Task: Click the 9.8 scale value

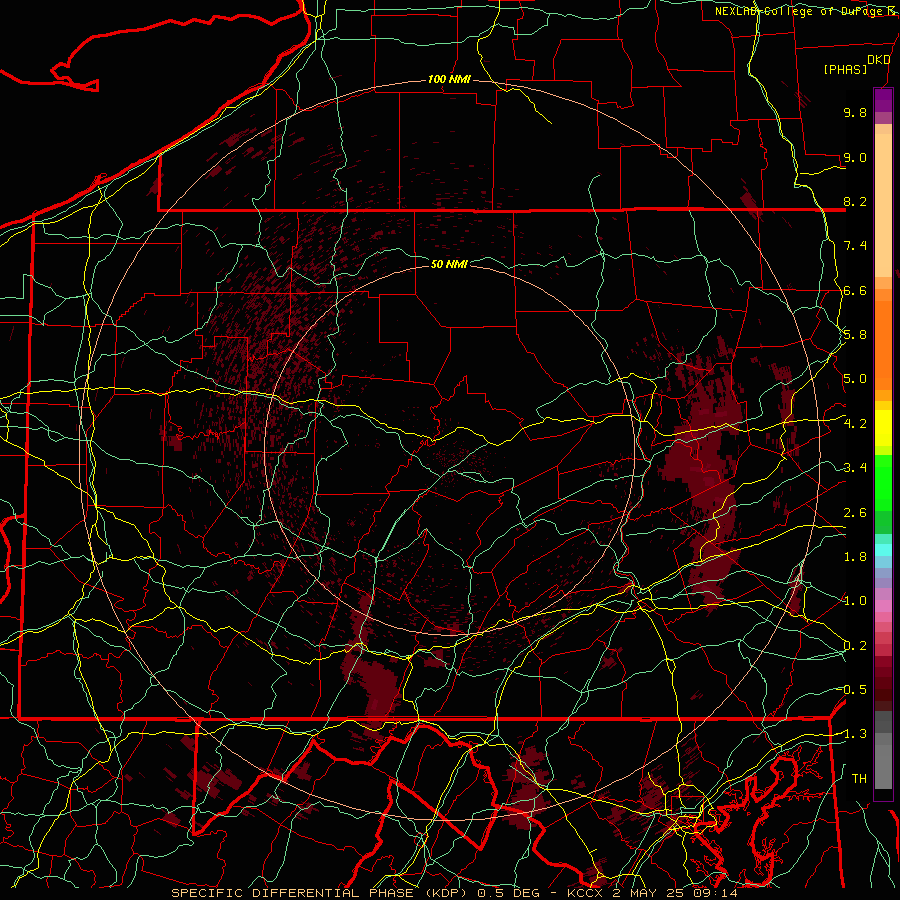Action: [855, 112]
